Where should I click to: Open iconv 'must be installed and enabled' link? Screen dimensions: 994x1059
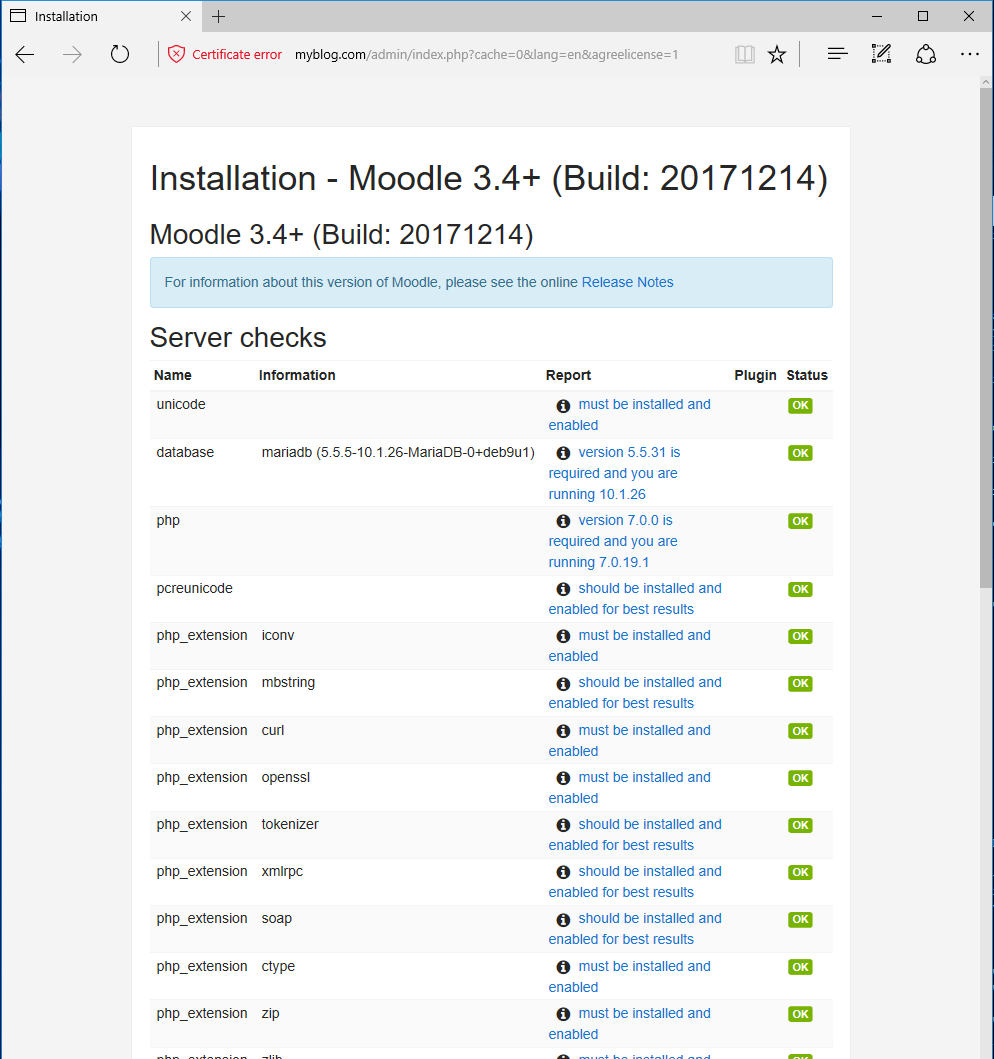[x=629, y=646]
